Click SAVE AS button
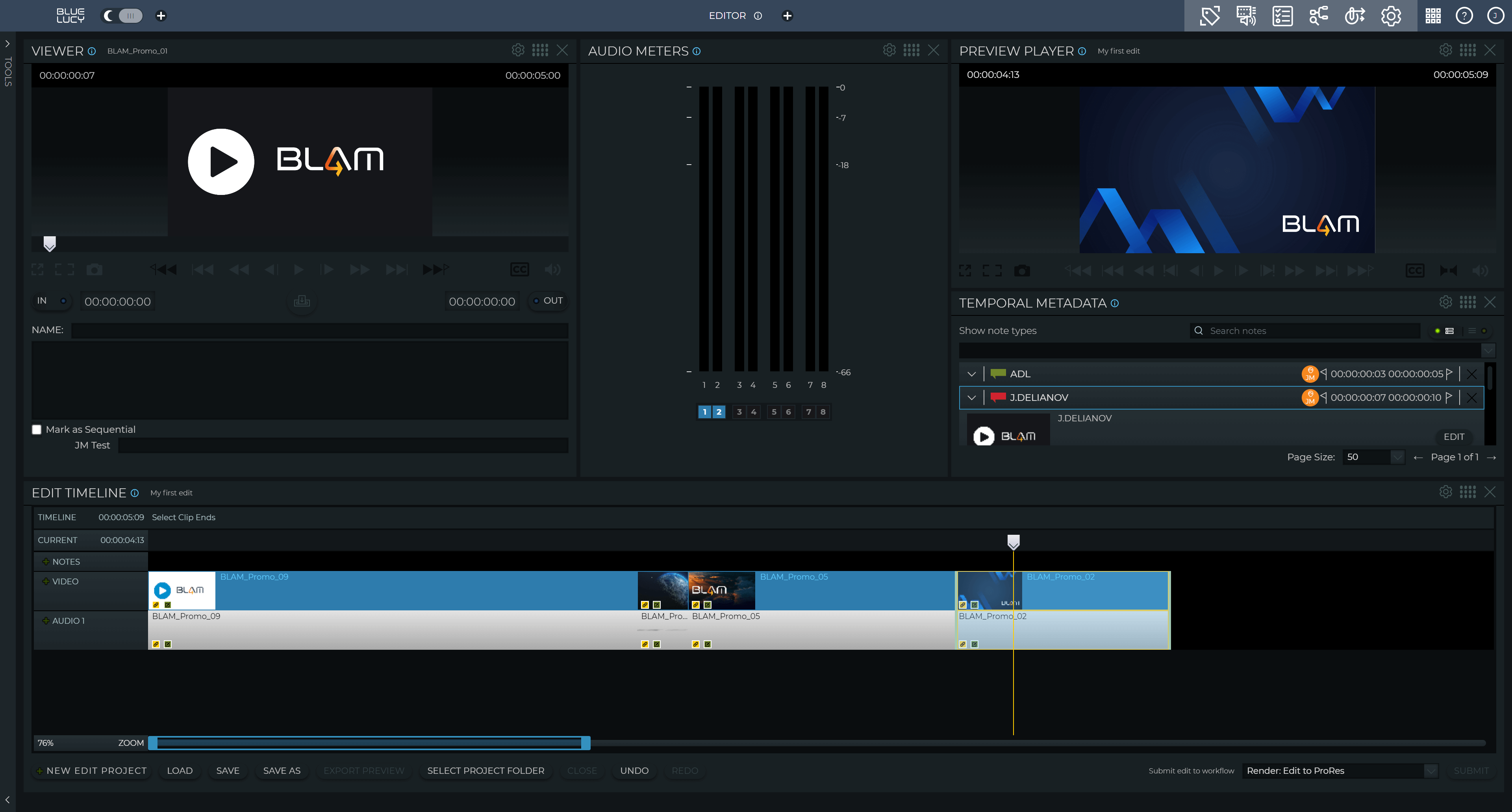The width and height of the screenshot is (1512, 812). [282, 771]
